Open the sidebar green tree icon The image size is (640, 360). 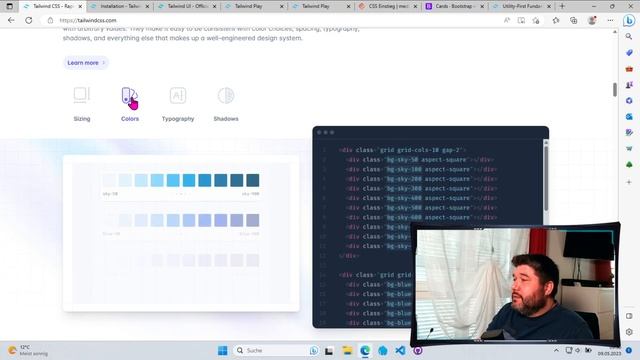[629, 164]
